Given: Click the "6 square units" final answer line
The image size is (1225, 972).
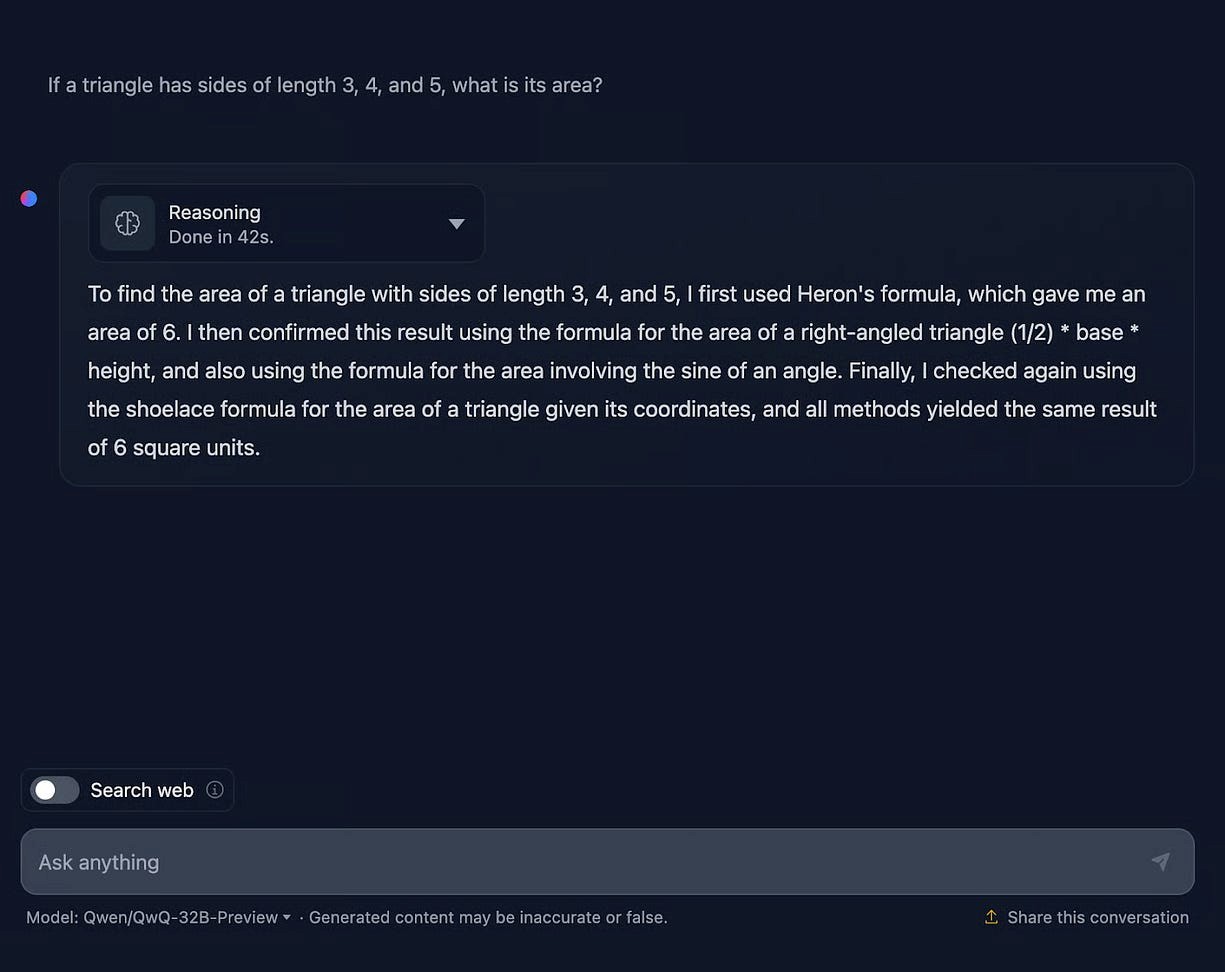Looking at the screenshot, I should pos(174,447).
